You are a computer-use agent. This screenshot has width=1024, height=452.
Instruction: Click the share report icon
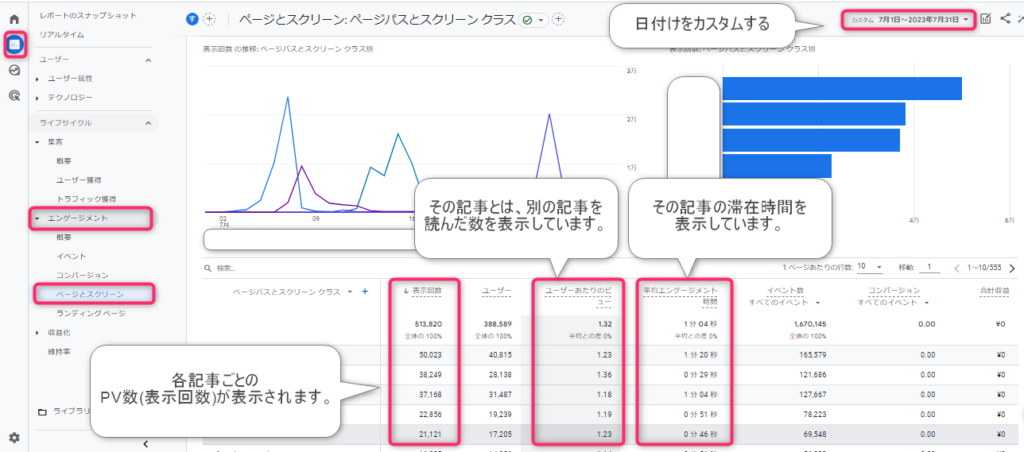tap(1004, 19)
